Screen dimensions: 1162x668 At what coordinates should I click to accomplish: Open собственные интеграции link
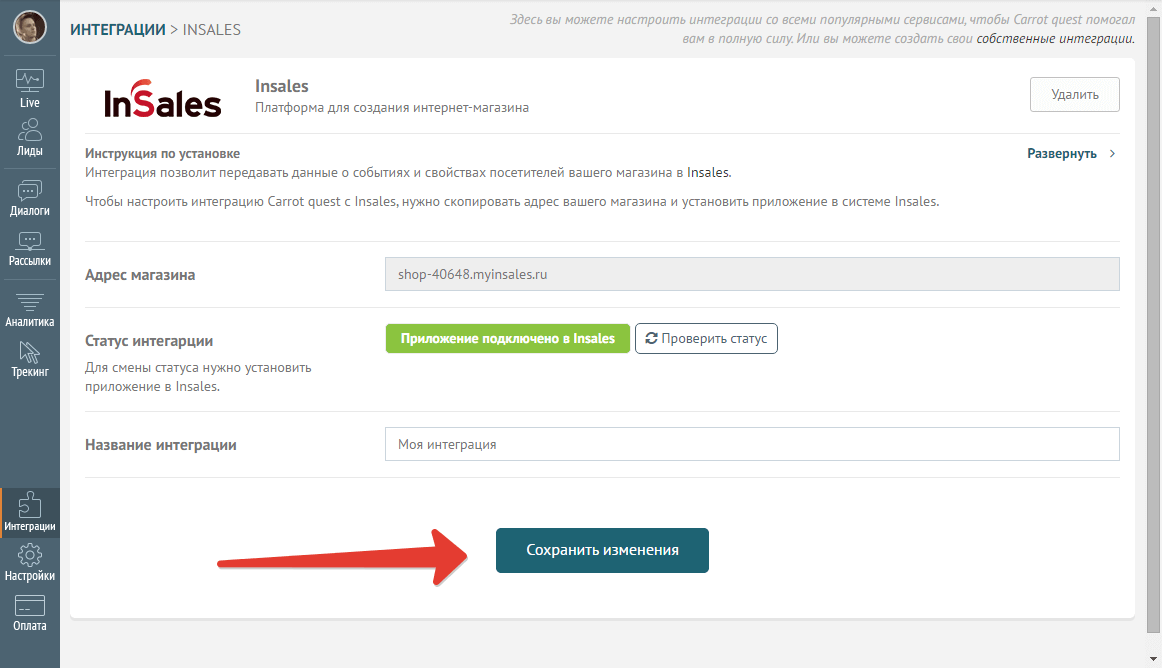[x=1055, y=39]
